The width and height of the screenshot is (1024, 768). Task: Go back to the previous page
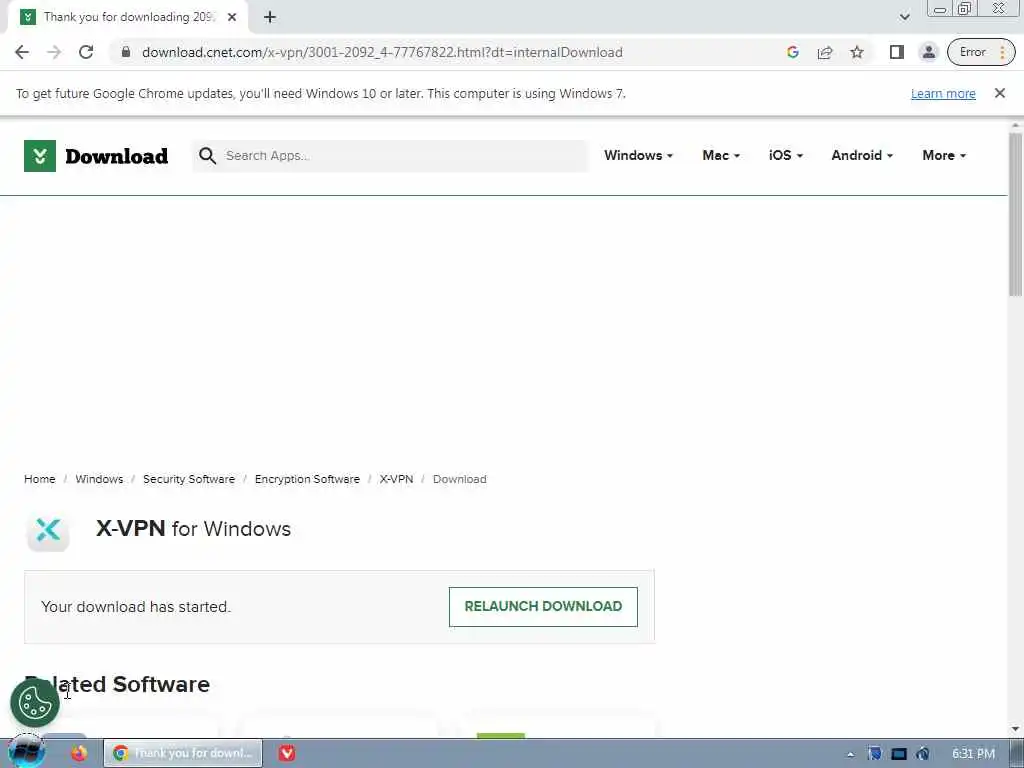[22, 52]
